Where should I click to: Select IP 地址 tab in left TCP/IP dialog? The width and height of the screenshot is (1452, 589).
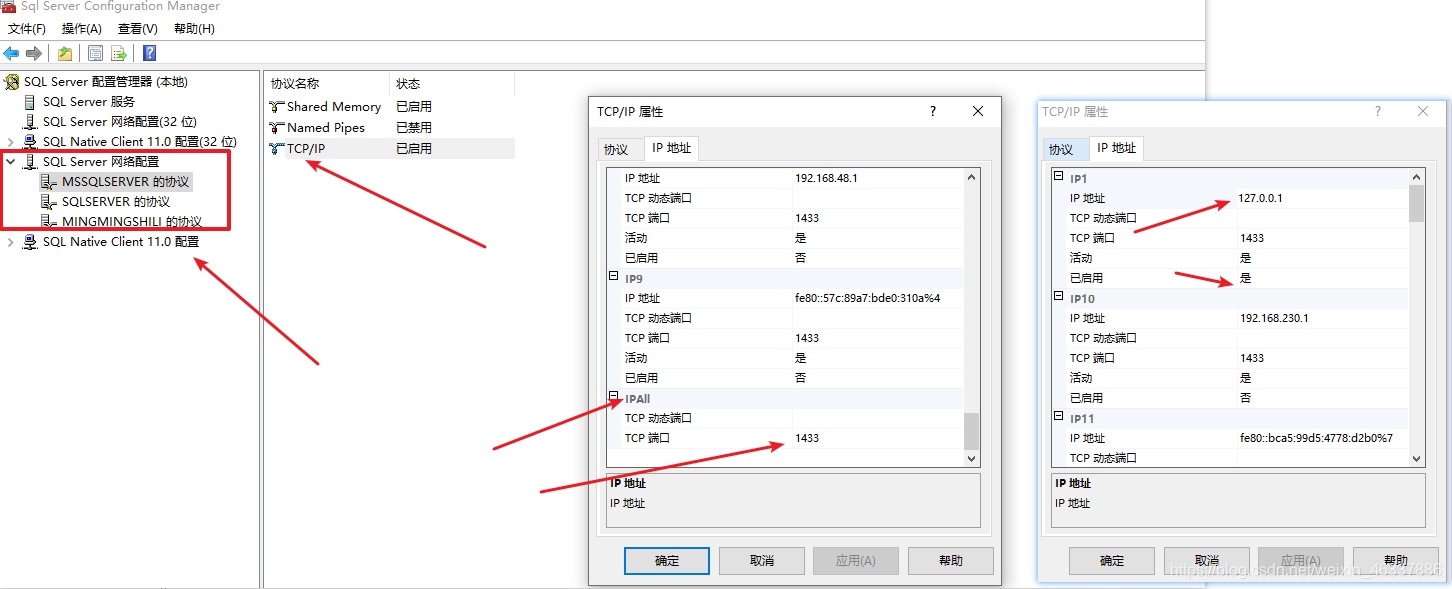(x=671, y=148)
